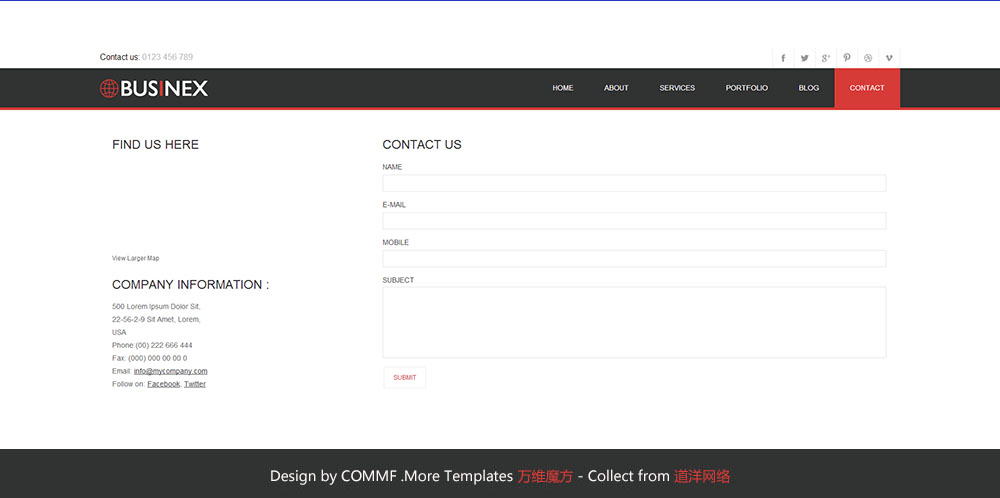Click the Twitter bird icon
This screenshot has width=1000, height=498.
[x=804, y=58]
